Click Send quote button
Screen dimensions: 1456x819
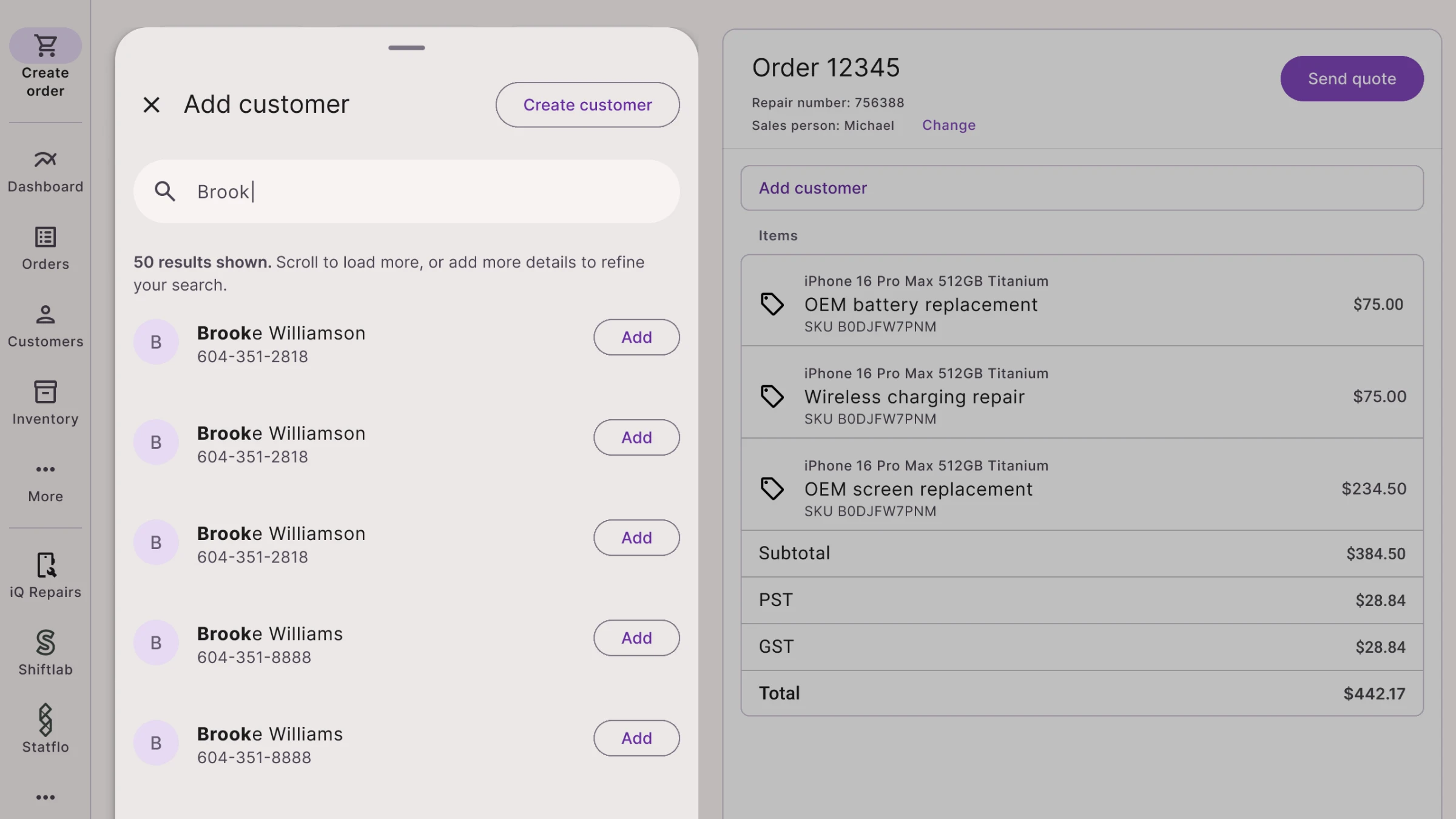1352,79
